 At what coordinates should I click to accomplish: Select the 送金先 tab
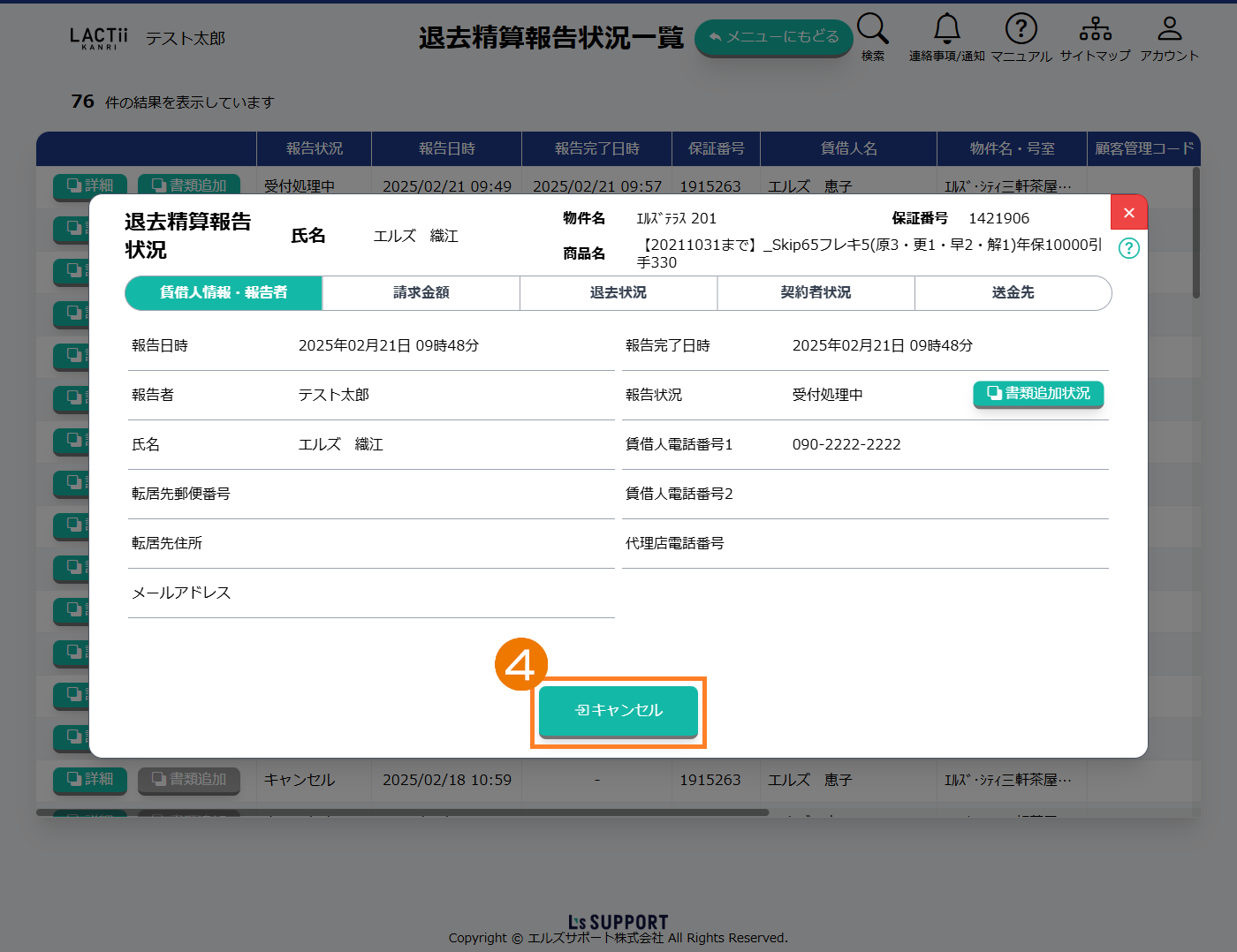pyautogui.click(x=1013, y=293)
